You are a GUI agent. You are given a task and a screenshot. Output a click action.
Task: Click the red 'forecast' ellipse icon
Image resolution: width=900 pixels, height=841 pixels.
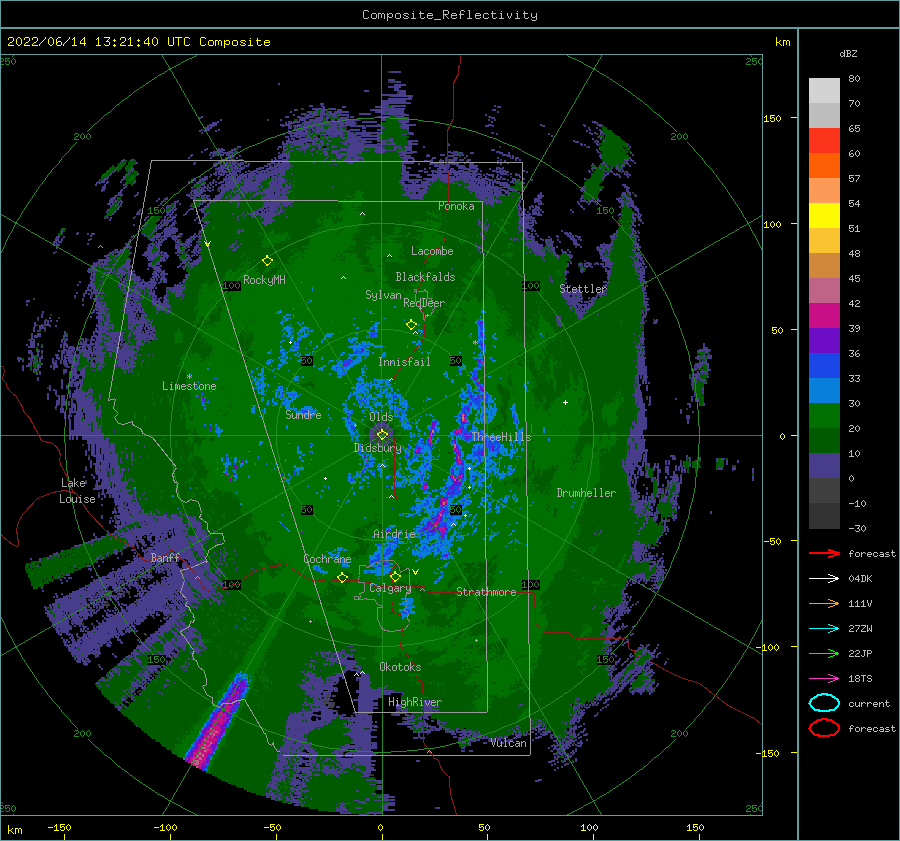pyautogui.click(x=824, y=728)
